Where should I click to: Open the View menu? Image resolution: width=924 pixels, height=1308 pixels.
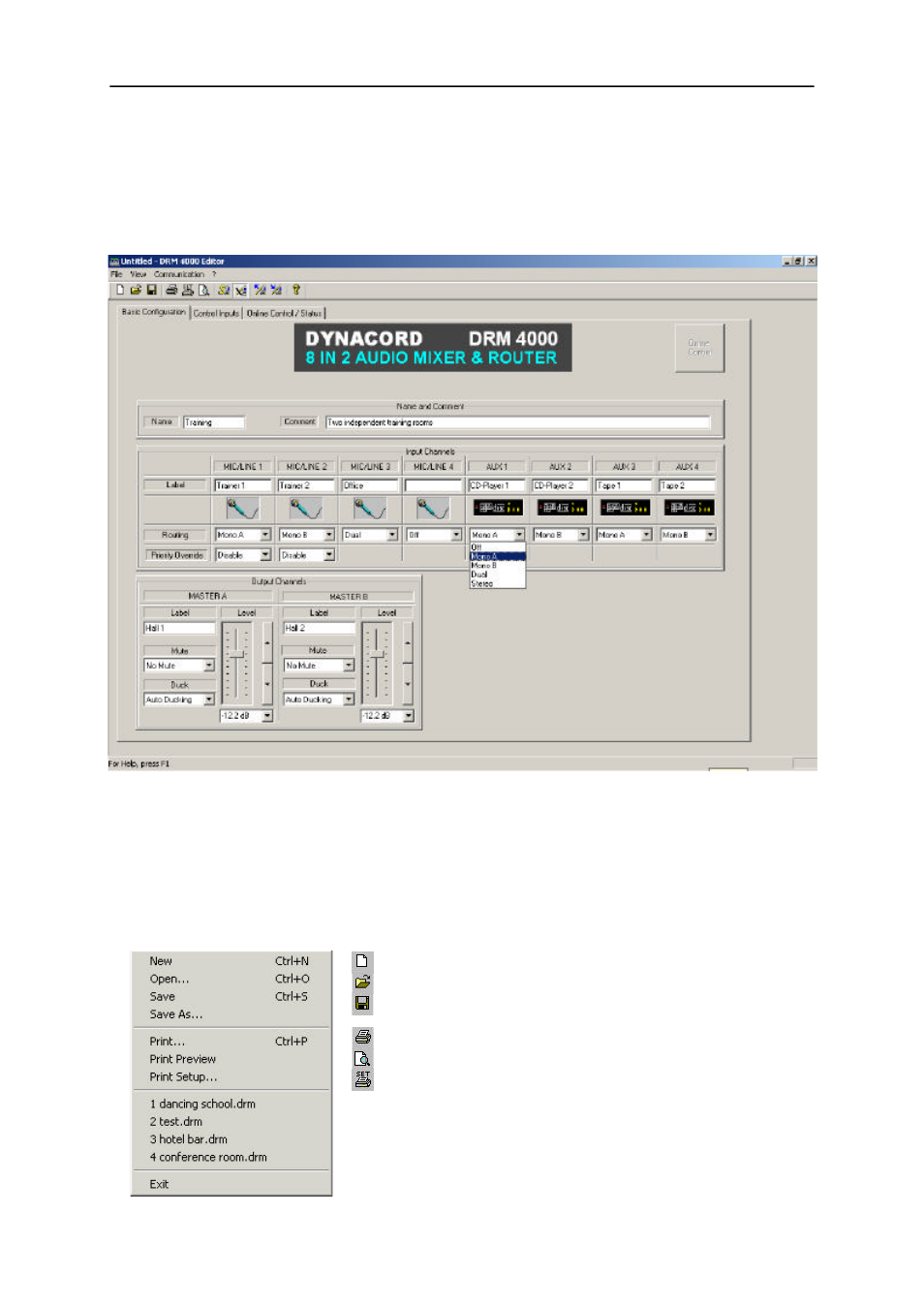click(139, 274)
